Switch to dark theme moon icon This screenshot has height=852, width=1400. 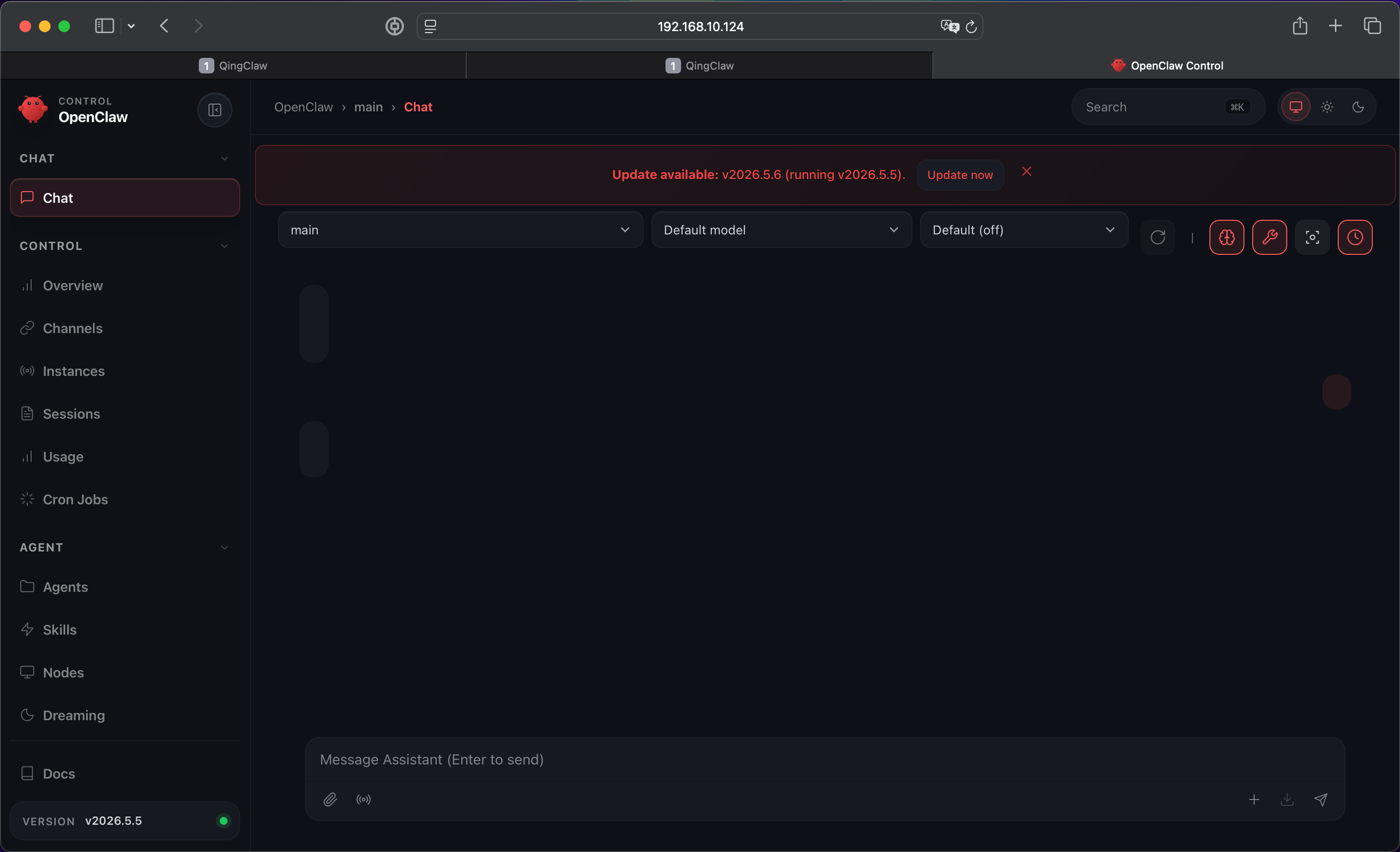(x=1358, y=107)
